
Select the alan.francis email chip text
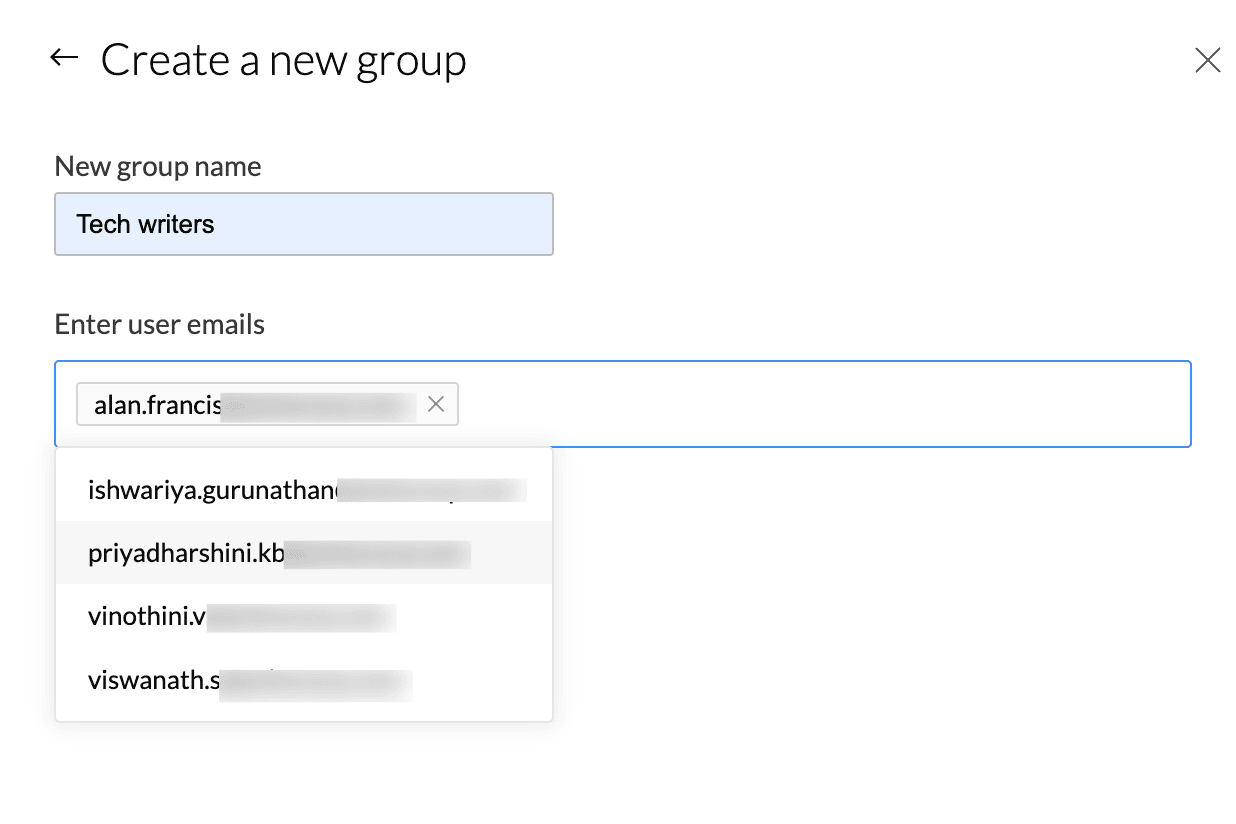[156, 405]
